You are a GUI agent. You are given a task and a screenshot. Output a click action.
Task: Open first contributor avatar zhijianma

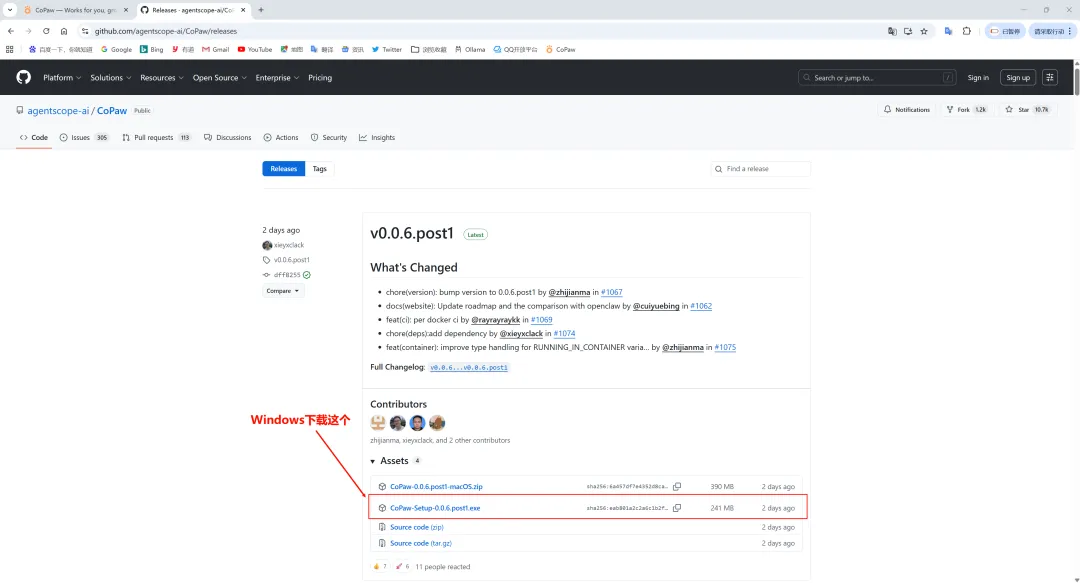point(378,422)
